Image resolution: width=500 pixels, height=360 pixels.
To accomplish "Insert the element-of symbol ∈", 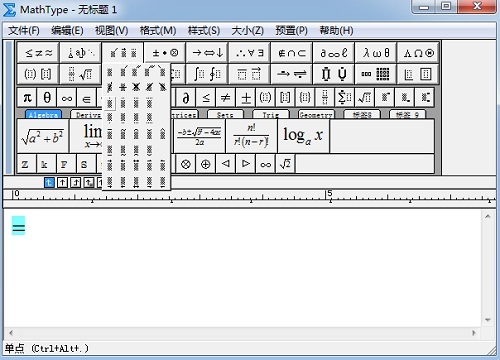I will (87, 98).
